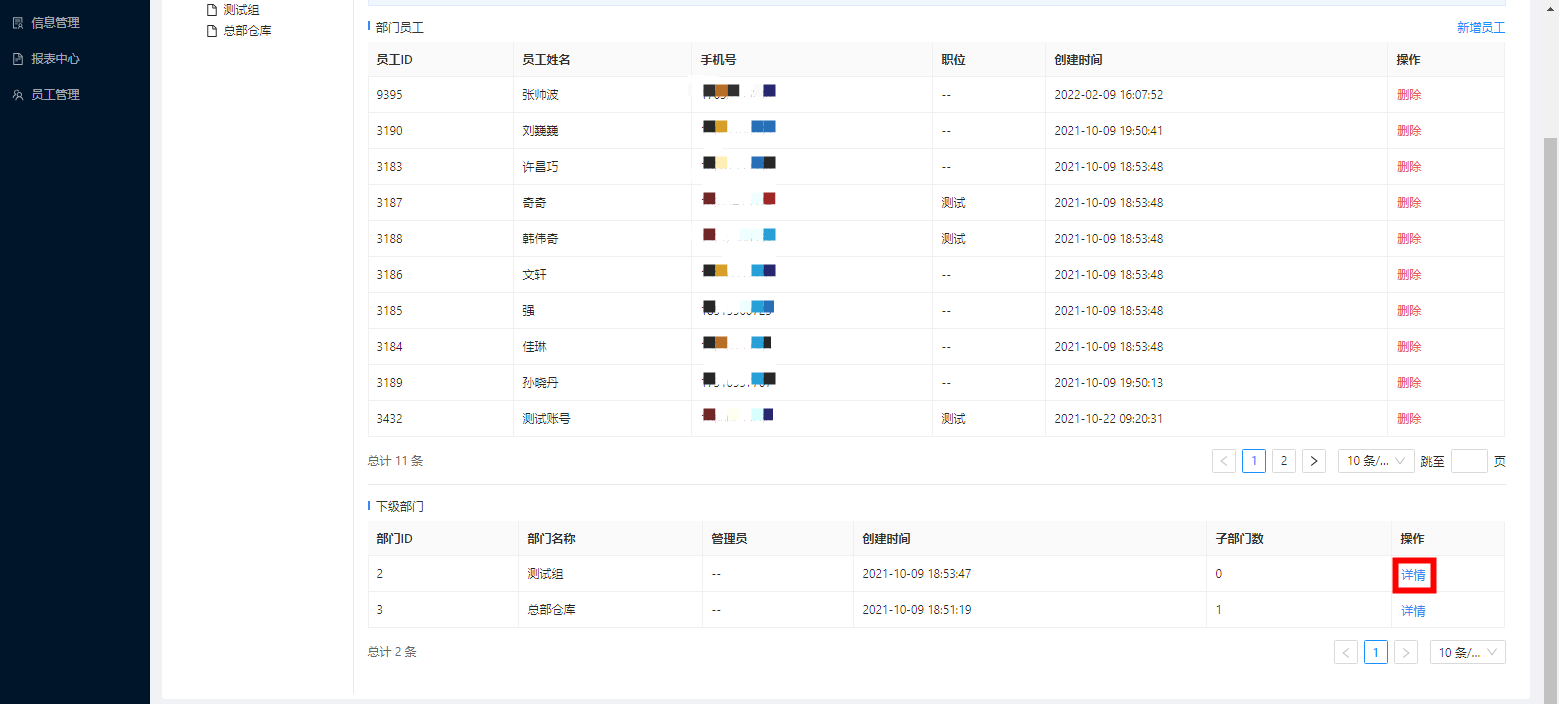Click 删除 for employee 张帅波
This screenshot has width=1559, height=704.
coord(1408,94)
